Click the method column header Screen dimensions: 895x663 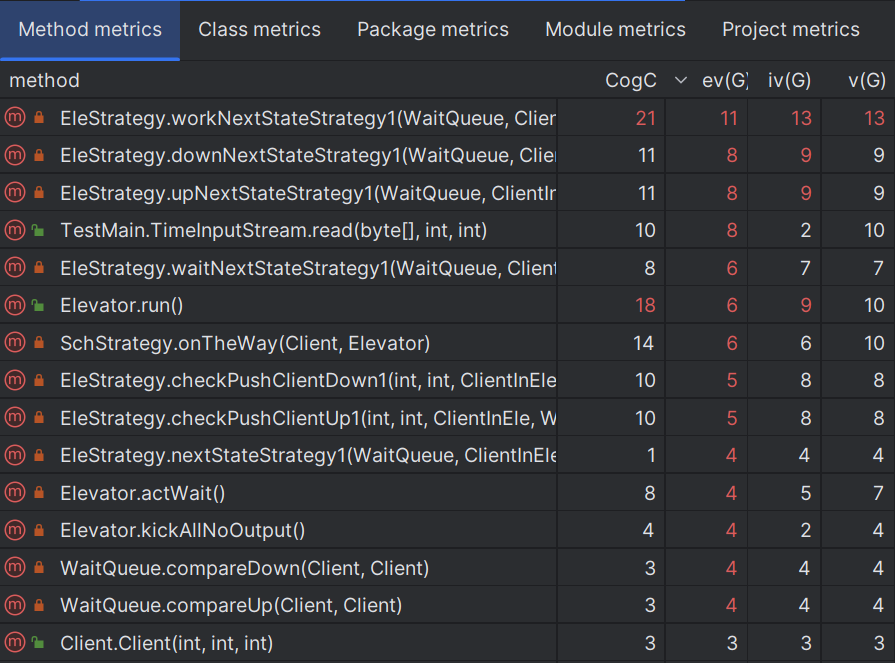pyautogui.click(x=45, y=80)
